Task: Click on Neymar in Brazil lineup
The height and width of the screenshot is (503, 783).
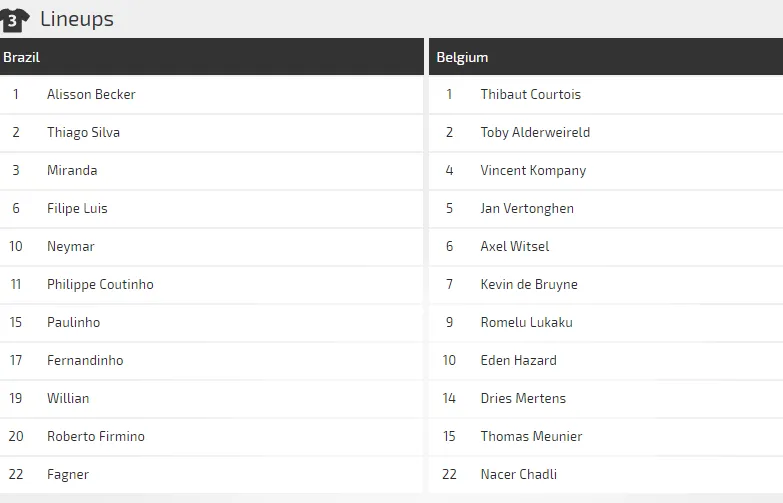Action: coord(71,246)
